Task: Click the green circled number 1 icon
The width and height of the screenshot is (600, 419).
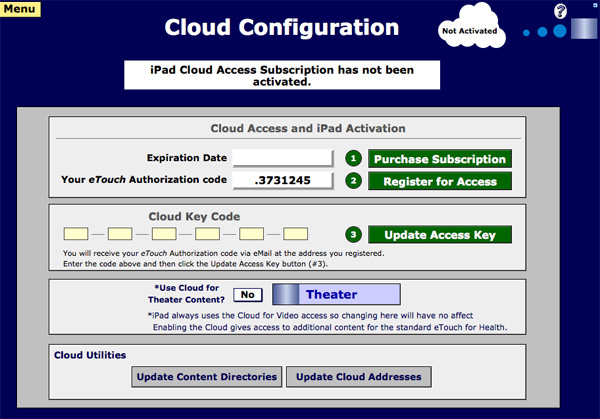Action: (x=353, y=158)
